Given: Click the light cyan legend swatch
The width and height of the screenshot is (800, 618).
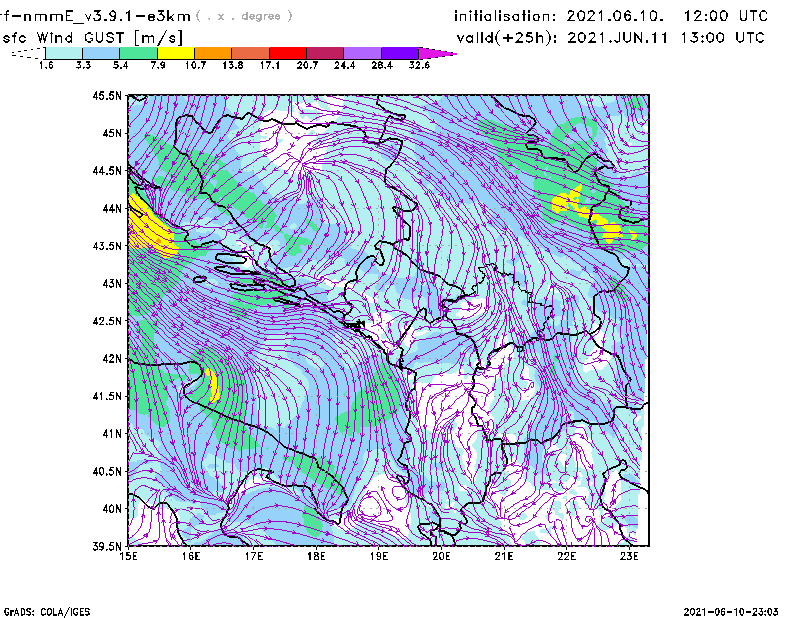Looking at the screenshot, I should pos(64,53).
